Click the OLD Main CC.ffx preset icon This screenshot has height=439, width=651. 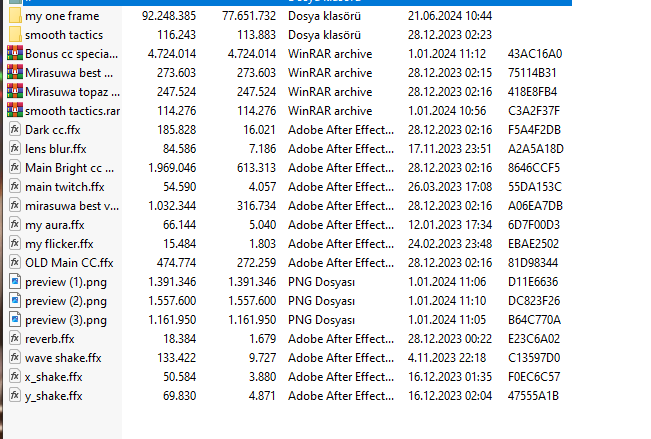15,262
